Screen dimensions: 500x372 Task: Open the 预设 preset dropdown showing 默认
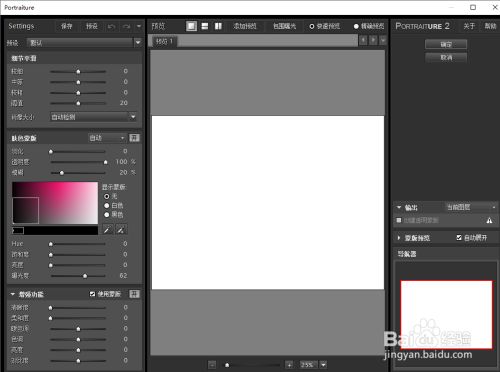click(85, 43)
